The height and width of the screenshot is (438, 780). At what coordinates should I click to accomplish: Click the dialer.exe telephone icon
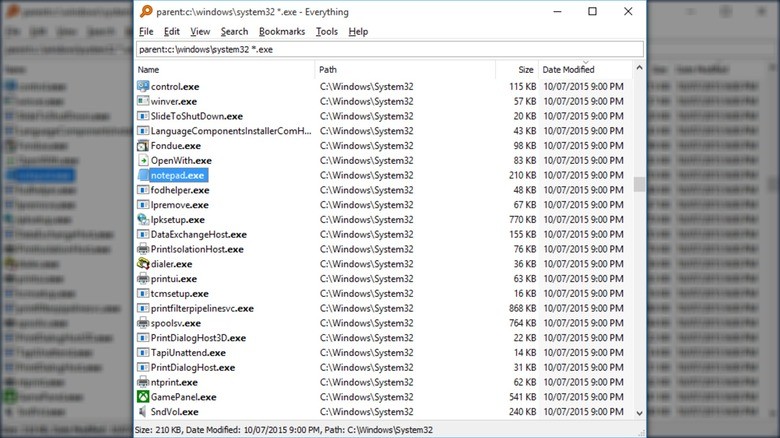coord(142,264)
